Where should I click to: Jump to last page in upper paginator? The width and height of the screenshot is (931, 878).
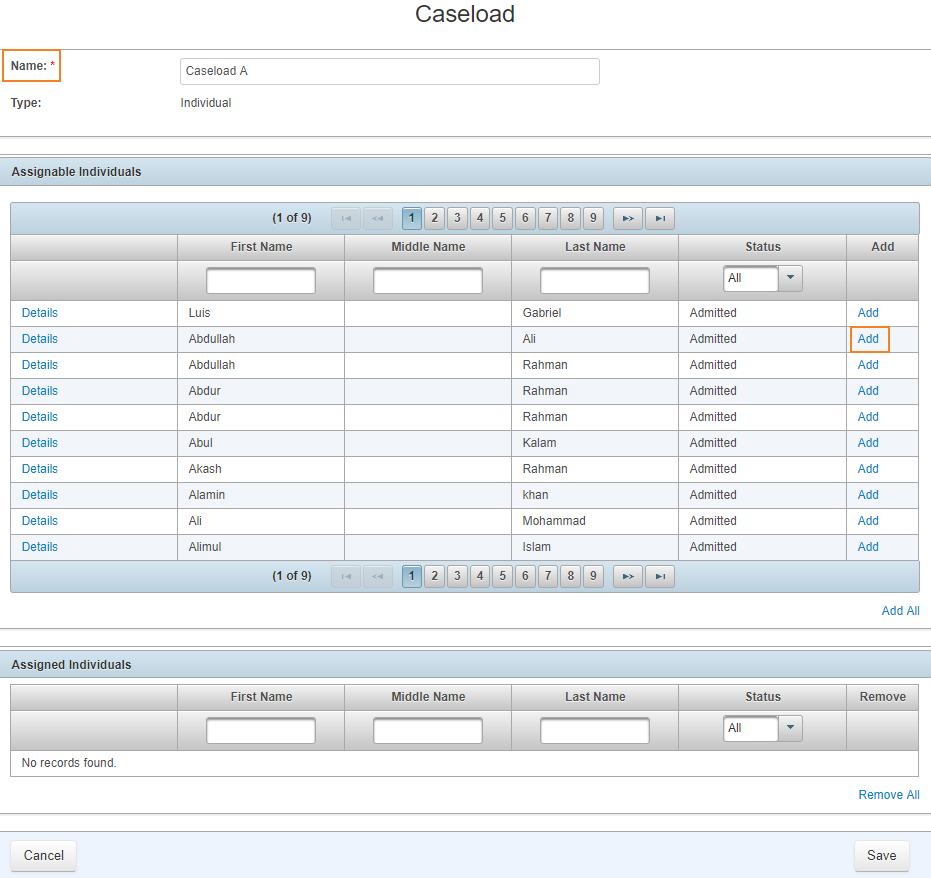click(660, 218)
